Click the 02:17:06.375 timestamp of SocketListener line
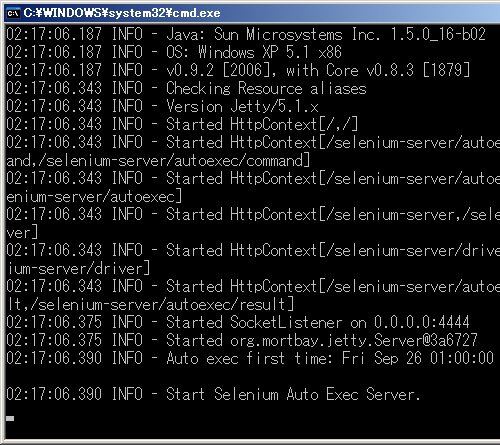The image size is (500, 445). click(54, 322)
